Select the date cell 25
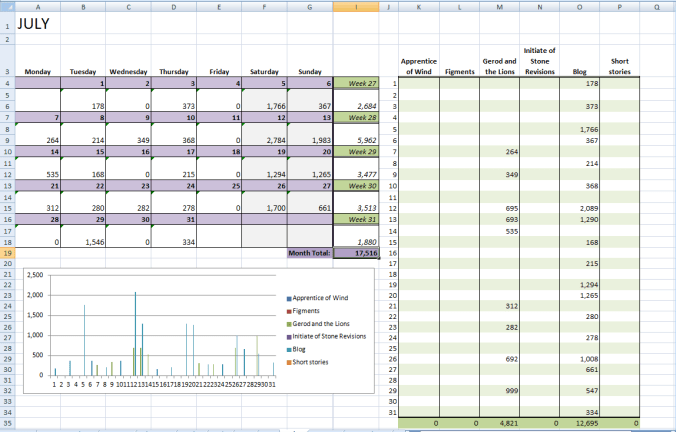 [219, 185]
